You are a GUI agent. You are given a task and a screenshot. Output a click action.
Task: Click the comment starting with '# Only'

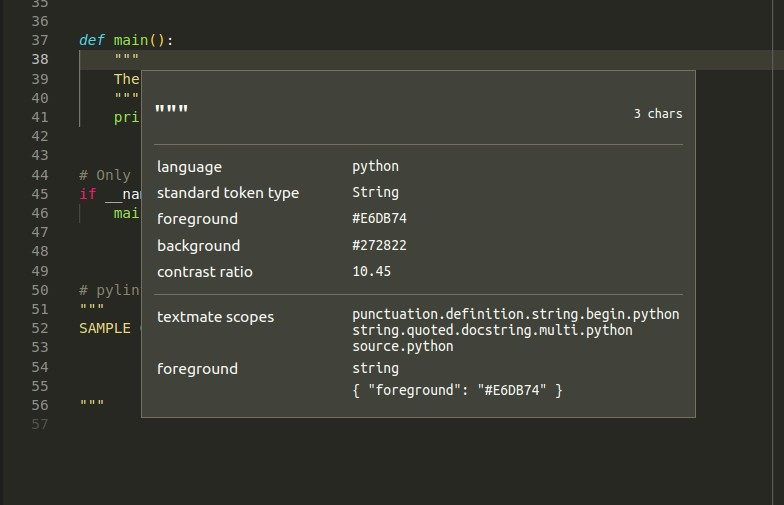pyautogui.click(x=105, y=175)
